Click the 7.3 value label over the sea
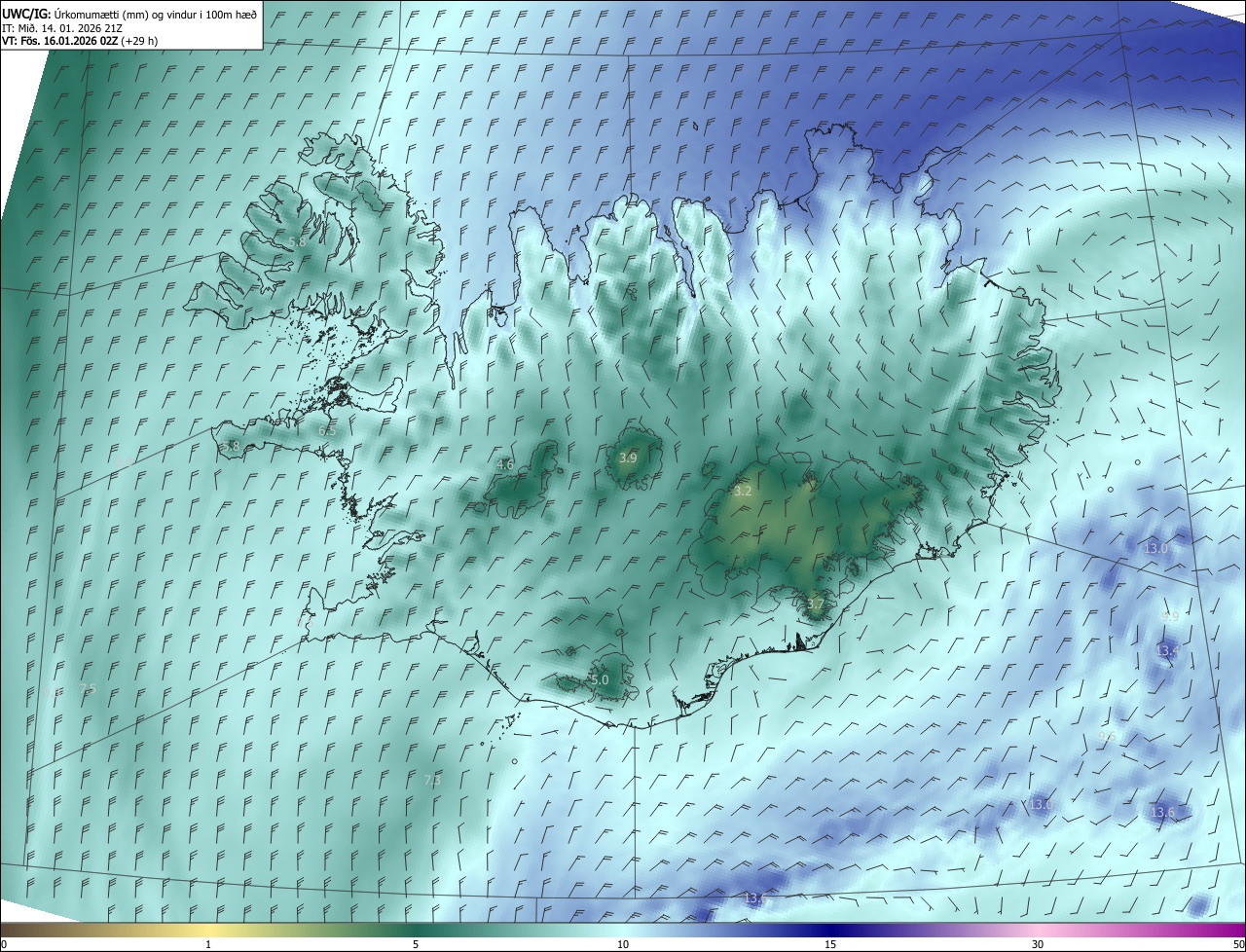This screenshot has height=952, width=1246. point(433,780)
